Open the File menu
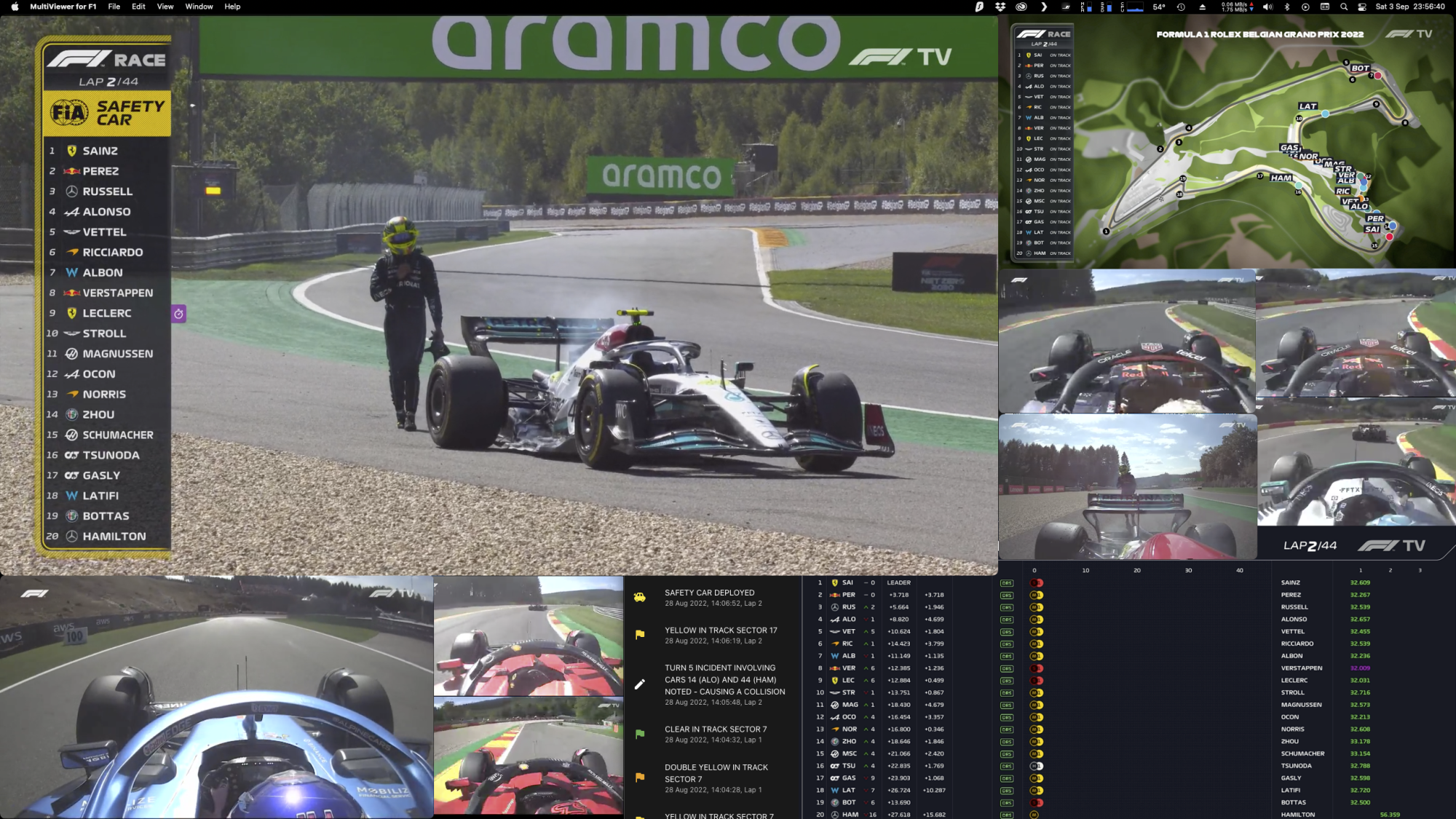This screenshot has height=819, width=1456. point(114,7)
